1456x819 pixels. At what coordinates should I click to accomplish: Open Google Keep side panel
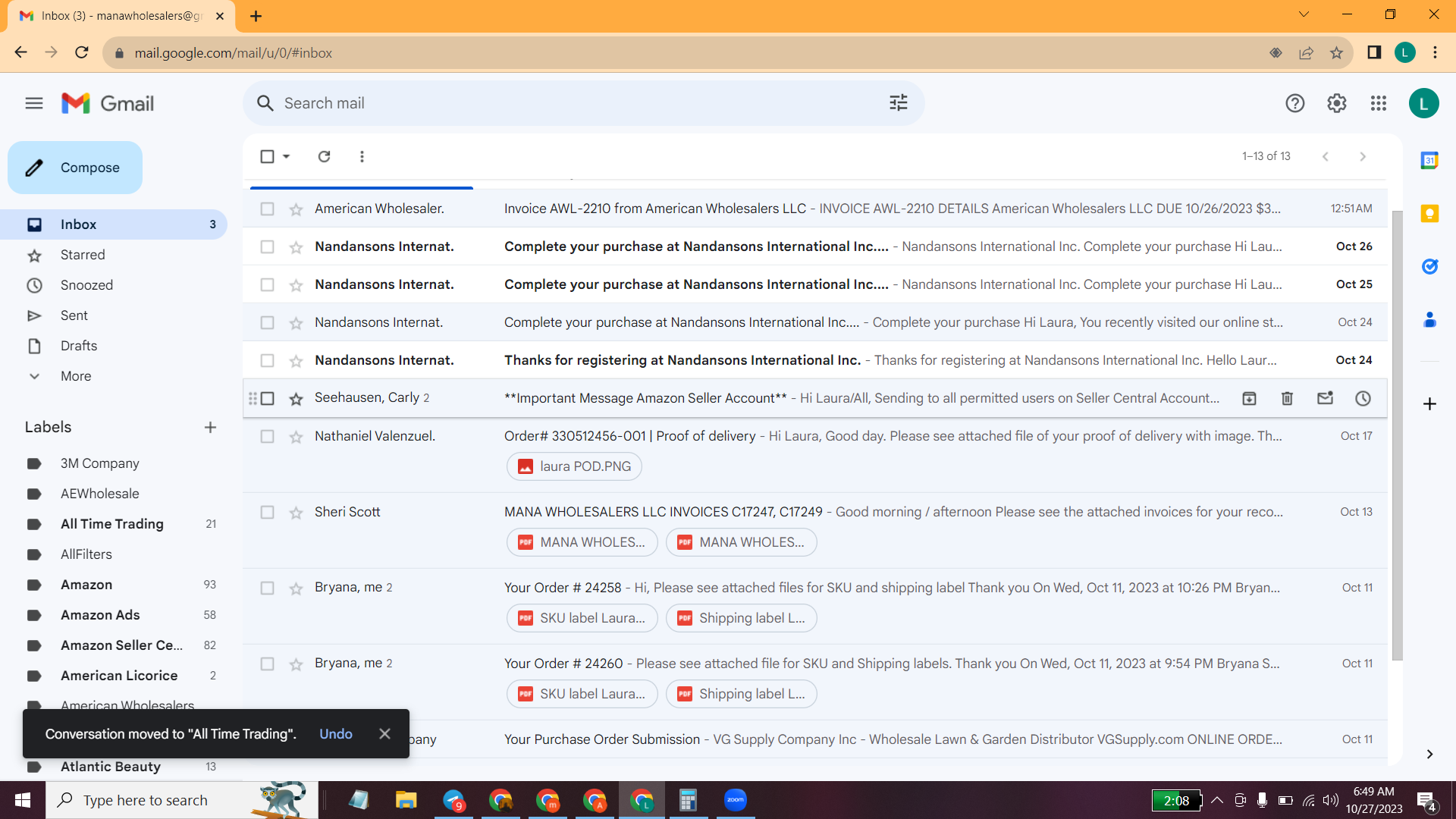[1429, 214]
